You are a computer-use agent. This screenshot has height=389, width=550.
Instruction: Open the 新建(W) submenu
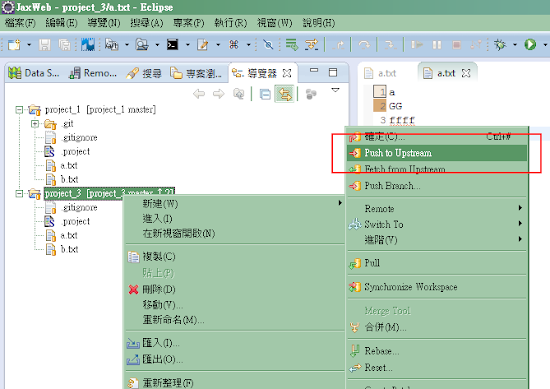(x=235, y=203)
